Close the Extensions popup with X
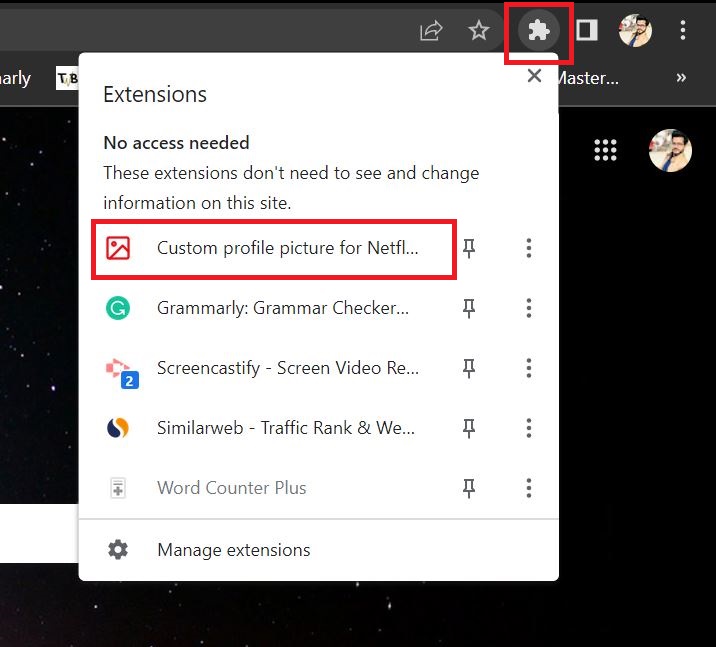Viewport: 716px width, 647px height. 534,76
